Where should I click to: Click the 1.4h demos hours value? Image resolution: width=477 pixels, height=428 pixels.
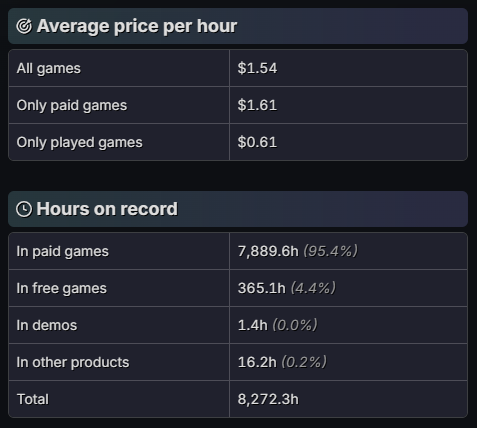253,325
